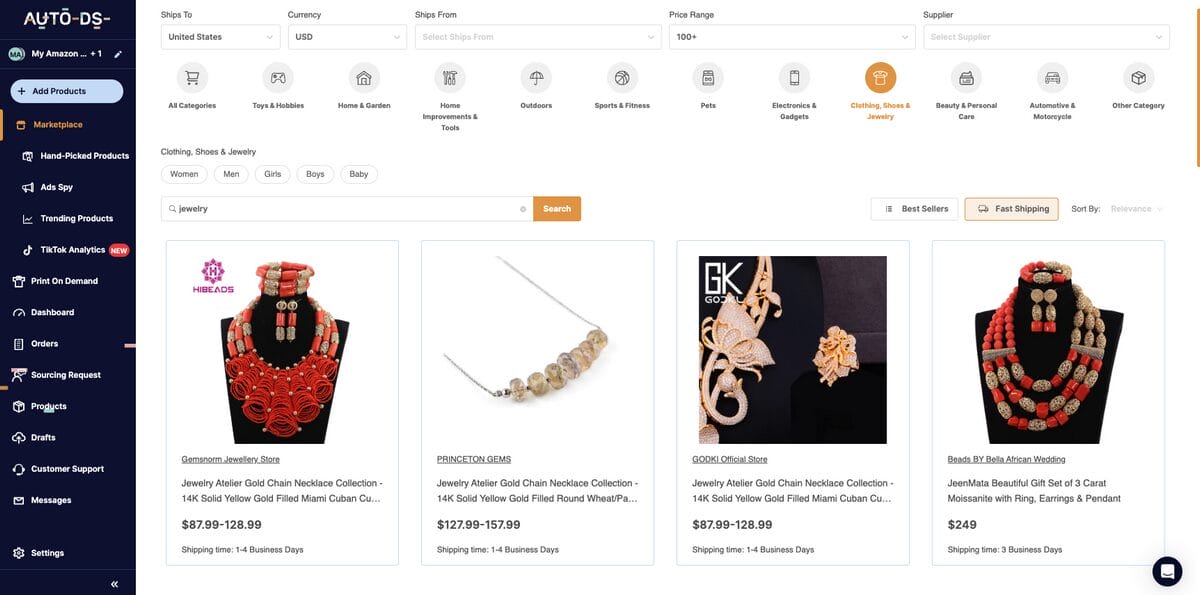The image size is (1200, 595).
Task: Open TikTok Analytics in the sidebar
Action: pos(75,249)
